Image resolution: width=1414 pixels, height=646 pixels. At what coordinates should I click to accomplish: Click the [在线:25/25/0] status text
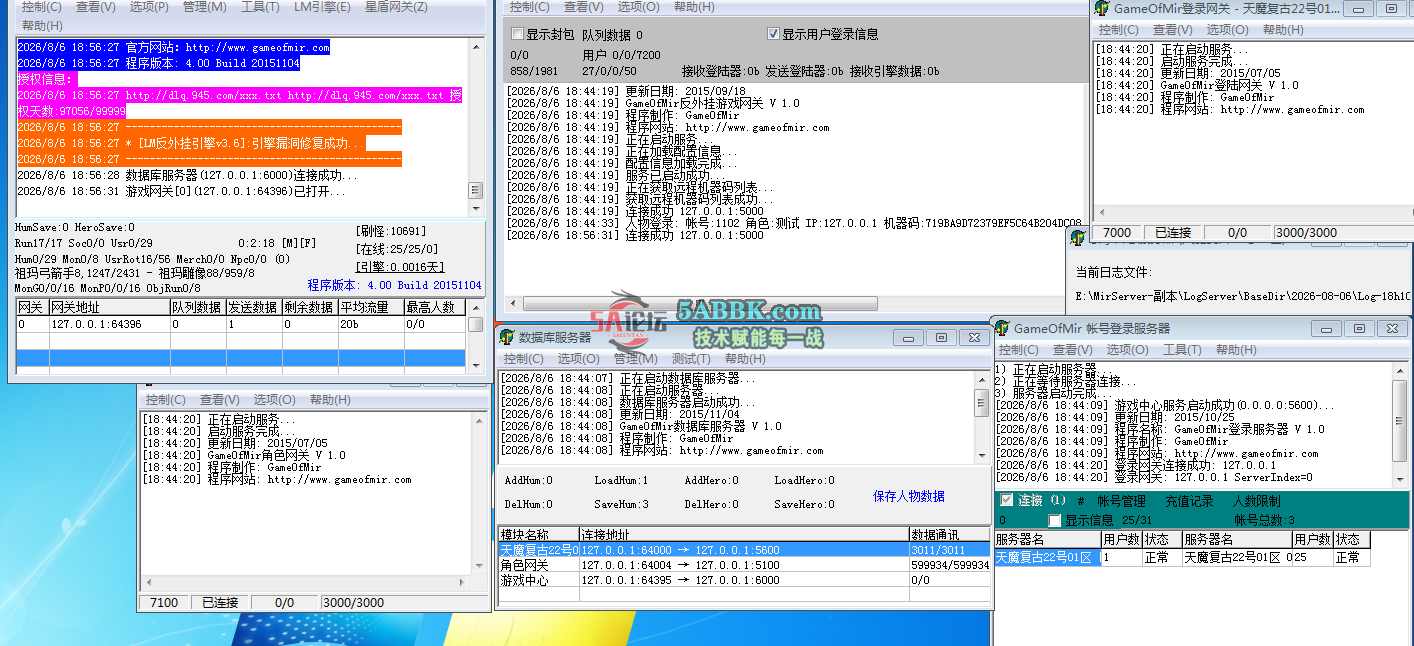(x=396, y=249)
